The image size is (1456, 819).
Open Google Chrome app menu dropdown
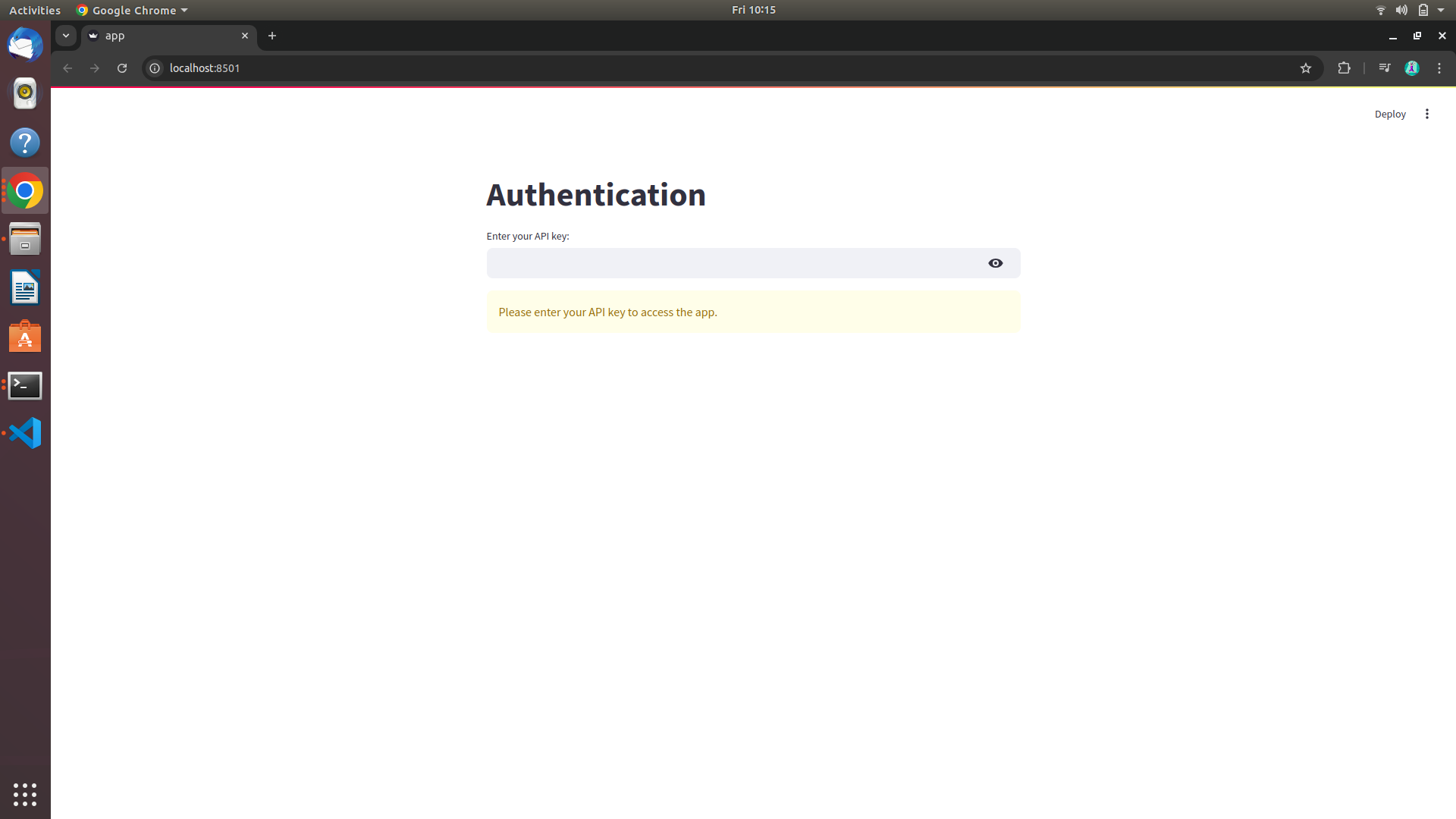tap(133, 10)
